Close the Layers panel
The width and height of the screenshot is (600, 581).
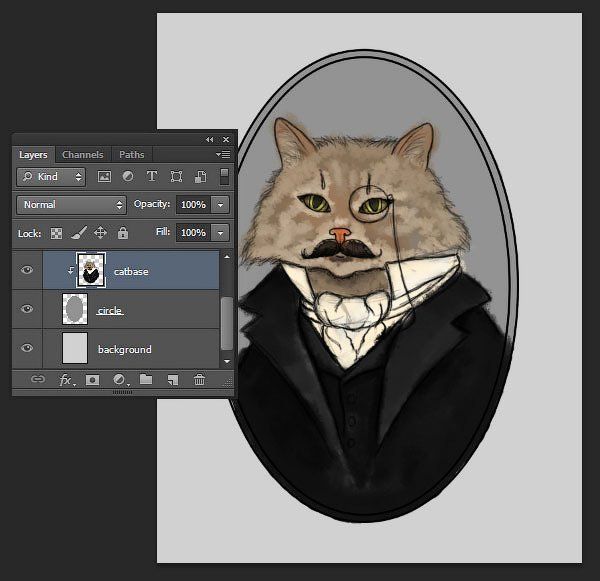[x=226, y=140]
